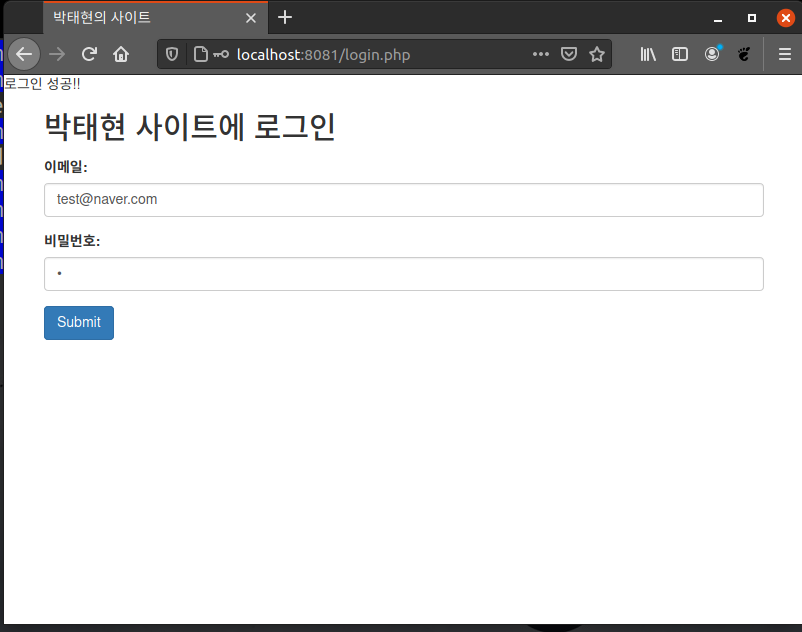
Task: Open tracking protection shield info
Action: pos(172,54)
